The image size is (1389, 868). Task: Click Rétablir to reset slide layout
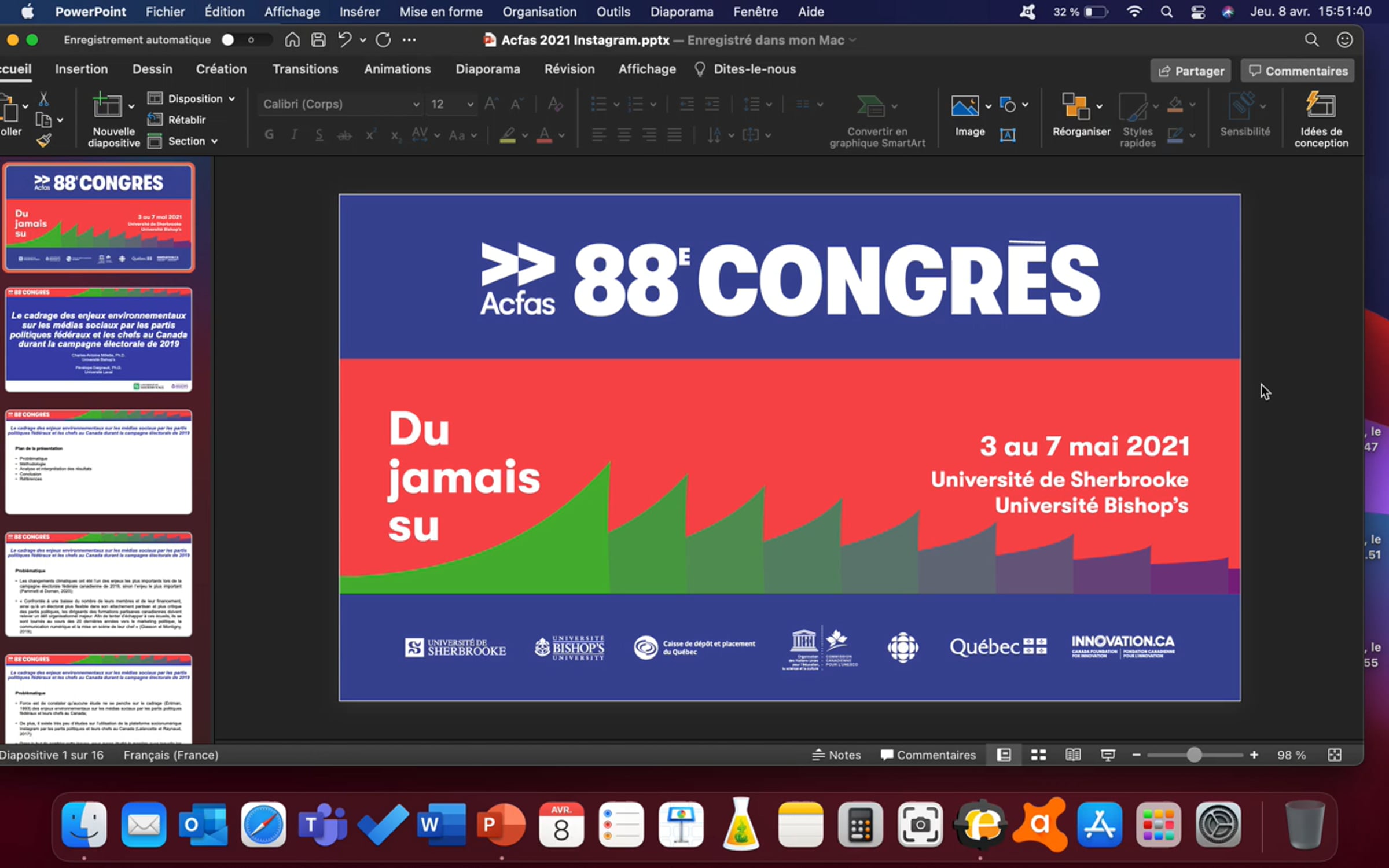click(177, 119)
